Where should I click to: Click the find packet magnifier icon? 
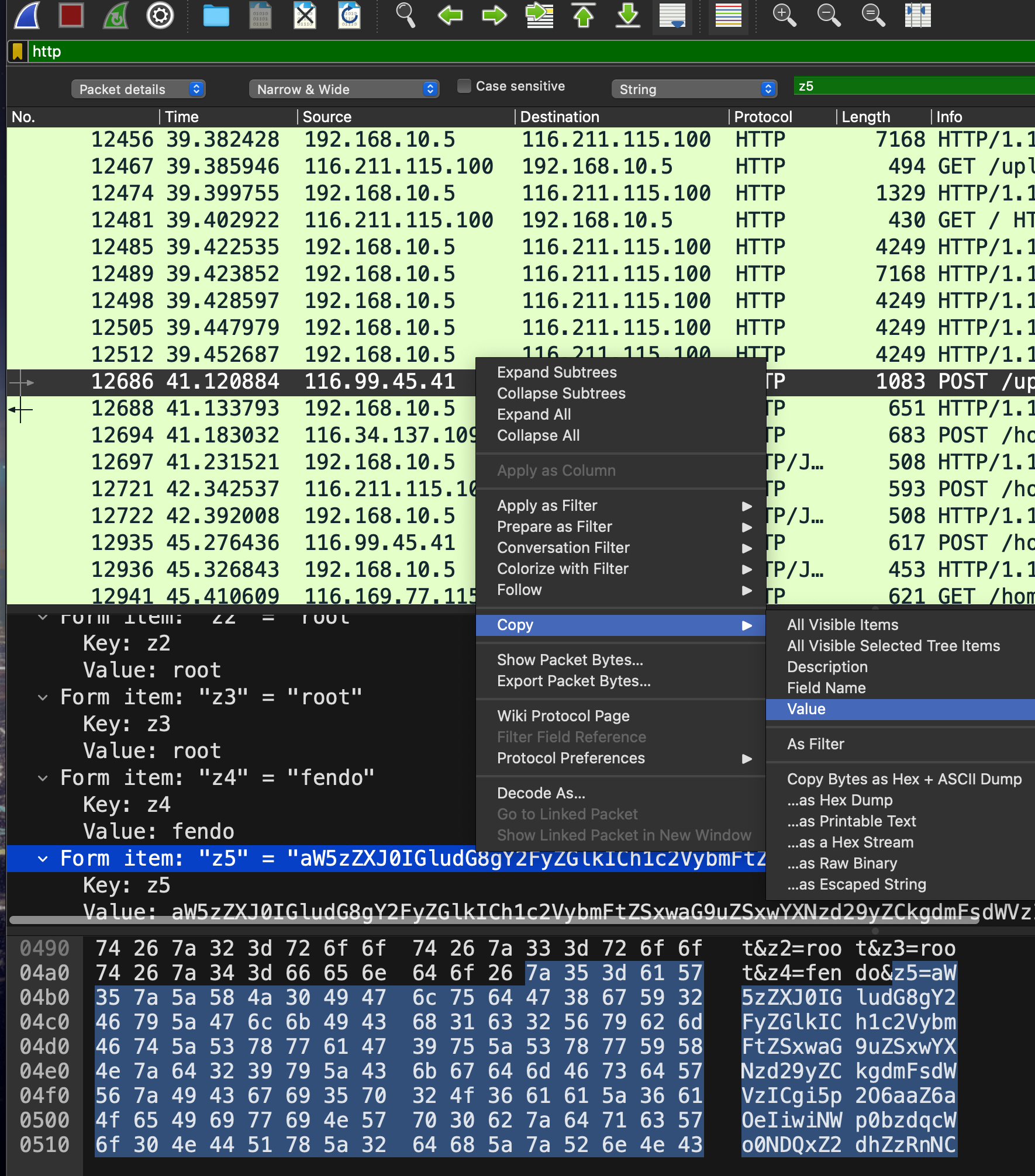405,16
